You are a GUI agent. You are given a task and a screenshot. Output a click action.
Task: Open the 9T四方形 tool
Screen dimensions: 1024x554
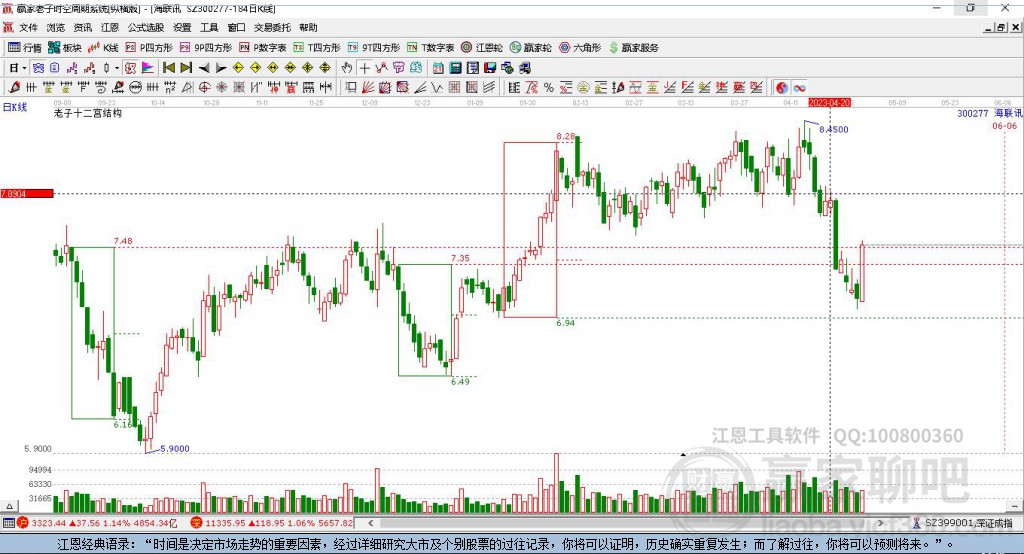tap(374, 48)
